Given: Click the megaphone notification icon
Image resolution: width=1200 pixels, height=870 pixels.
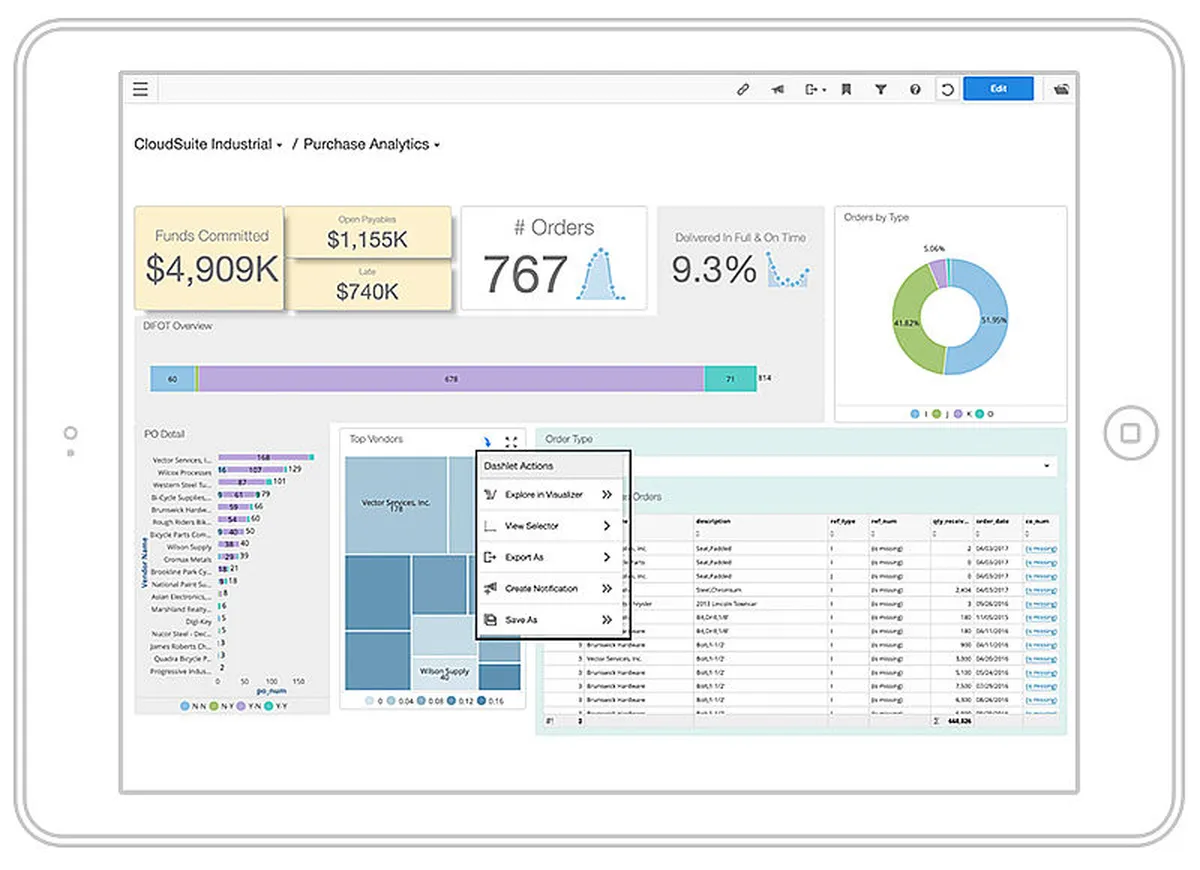Looking at the screenshot, I should 777,89.
